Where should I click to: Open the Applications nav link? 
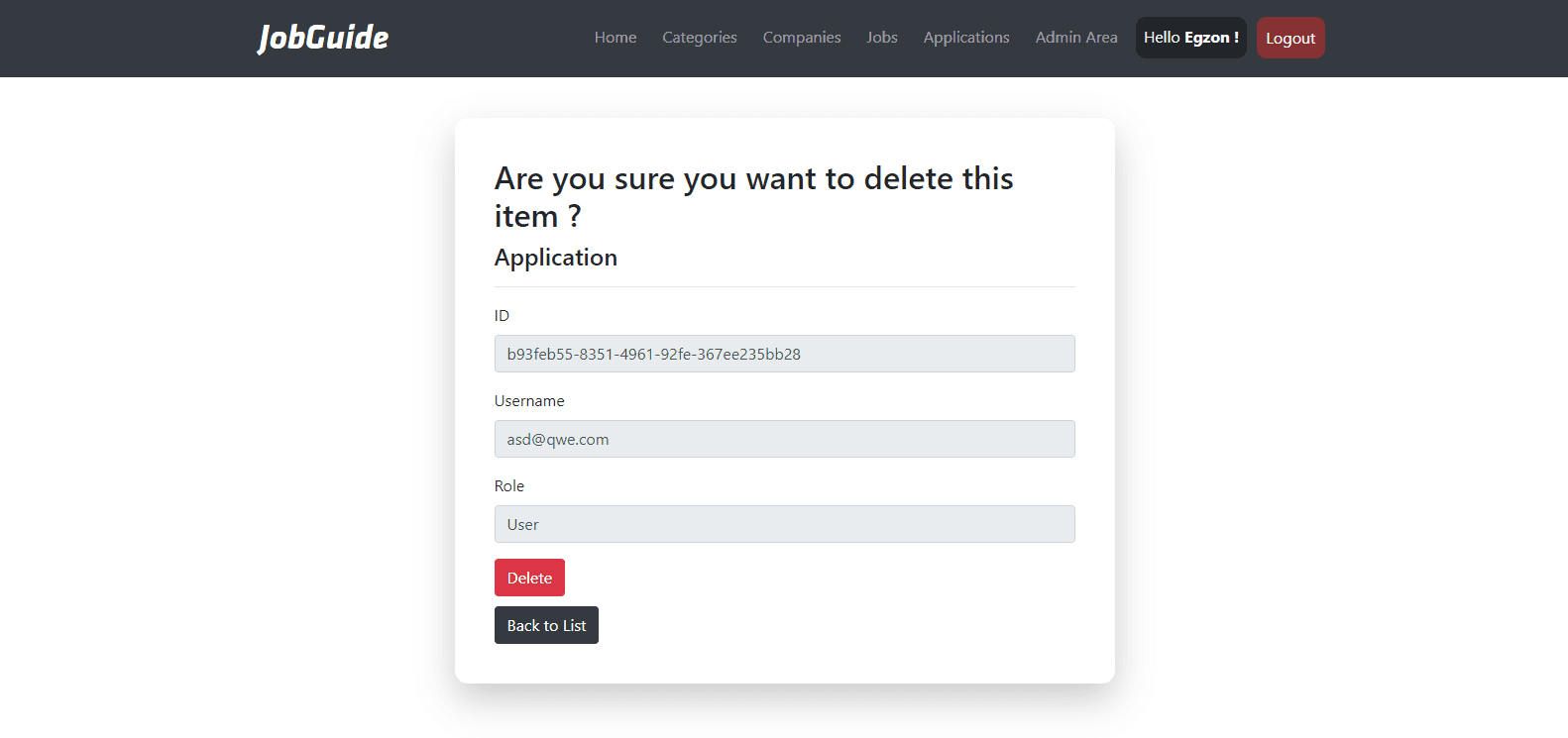pos(966,38)
